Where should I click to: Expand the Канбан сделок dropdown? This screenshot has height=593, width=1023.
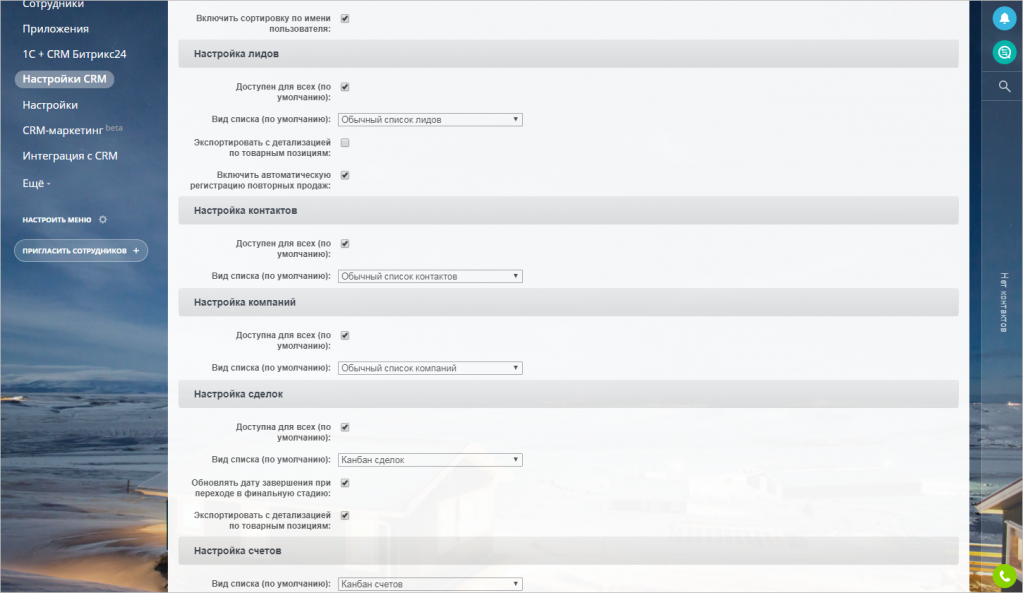430,460
